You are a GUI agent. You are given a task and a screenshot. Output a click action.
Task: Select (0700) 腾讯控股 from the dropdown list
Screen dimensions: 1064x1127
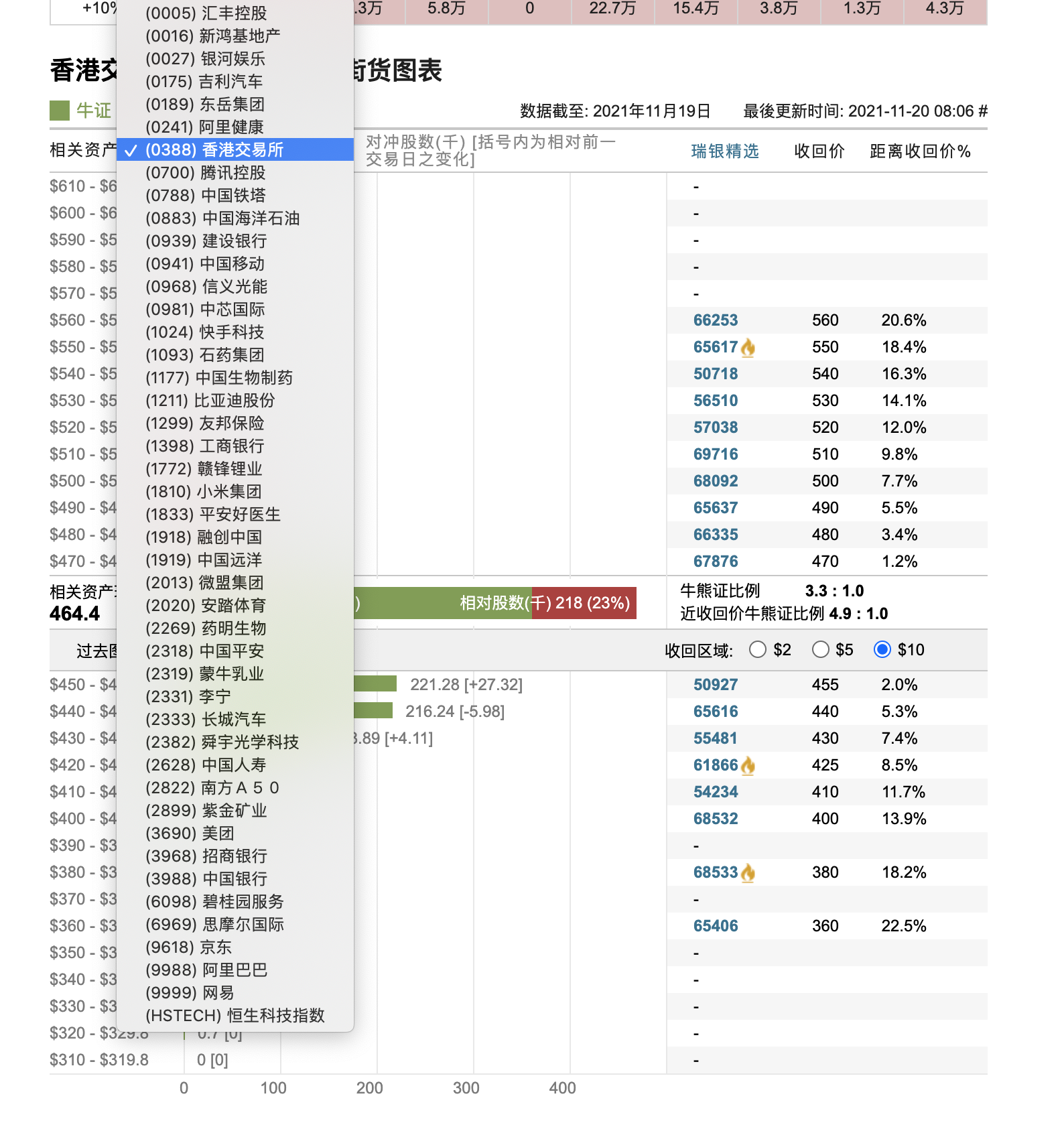pos(206,173)
